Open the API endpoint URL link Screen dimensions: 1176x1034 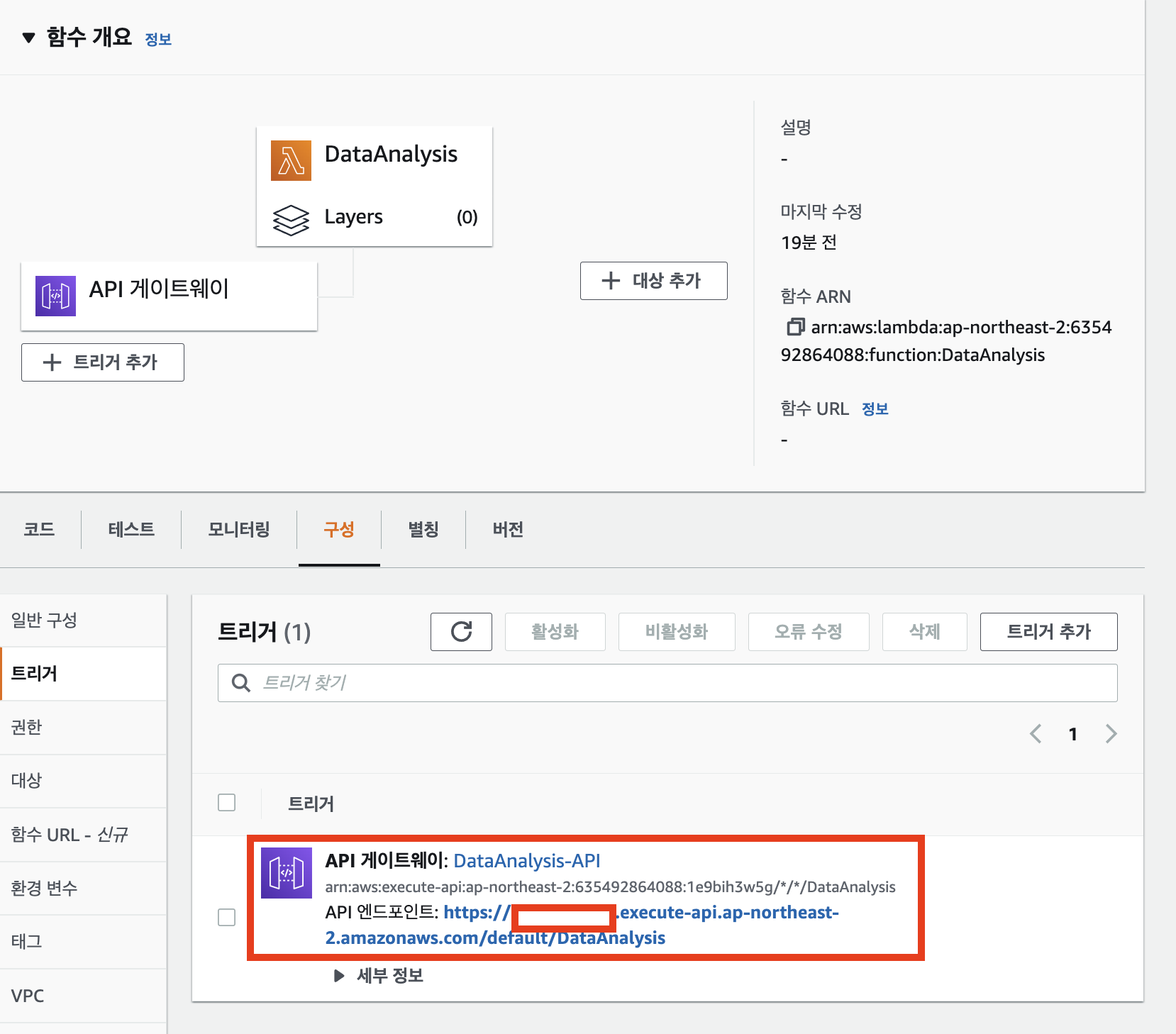582,925
